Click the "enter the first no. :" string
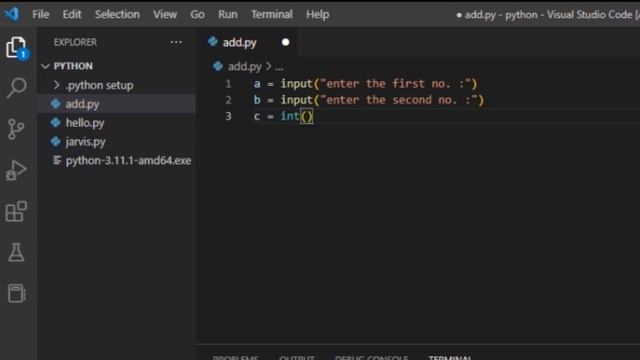Viewport: 640px width, 360px height. click(395, 84)
